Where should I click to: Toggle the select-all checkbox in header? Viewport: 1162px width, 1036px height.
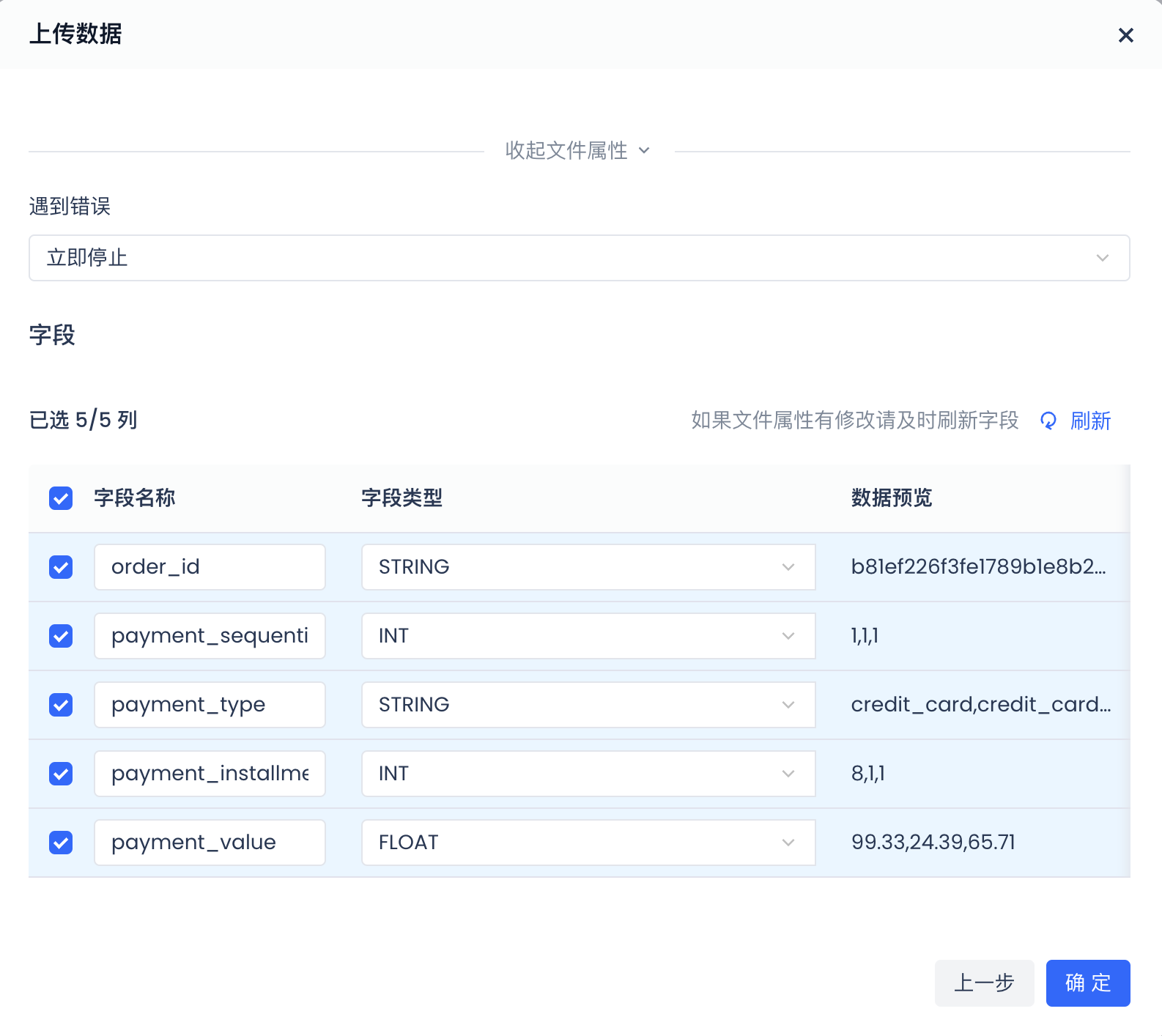click(x=61, y=498)
